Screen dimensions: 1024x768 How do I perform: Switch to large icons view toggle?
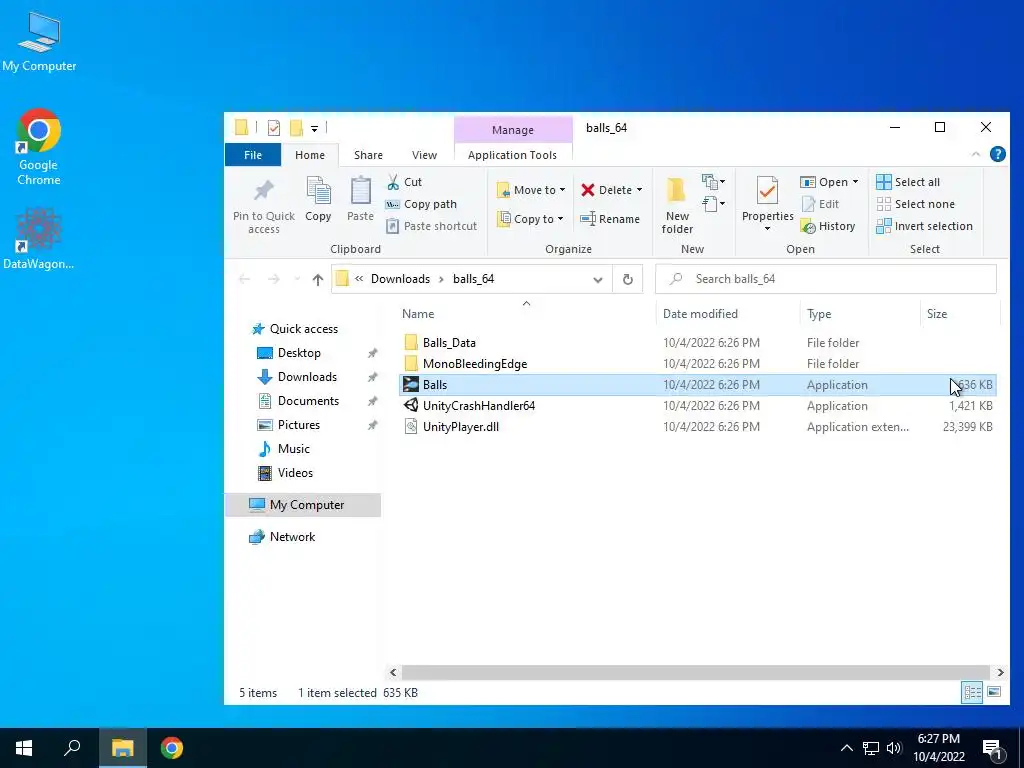[994, 692]
